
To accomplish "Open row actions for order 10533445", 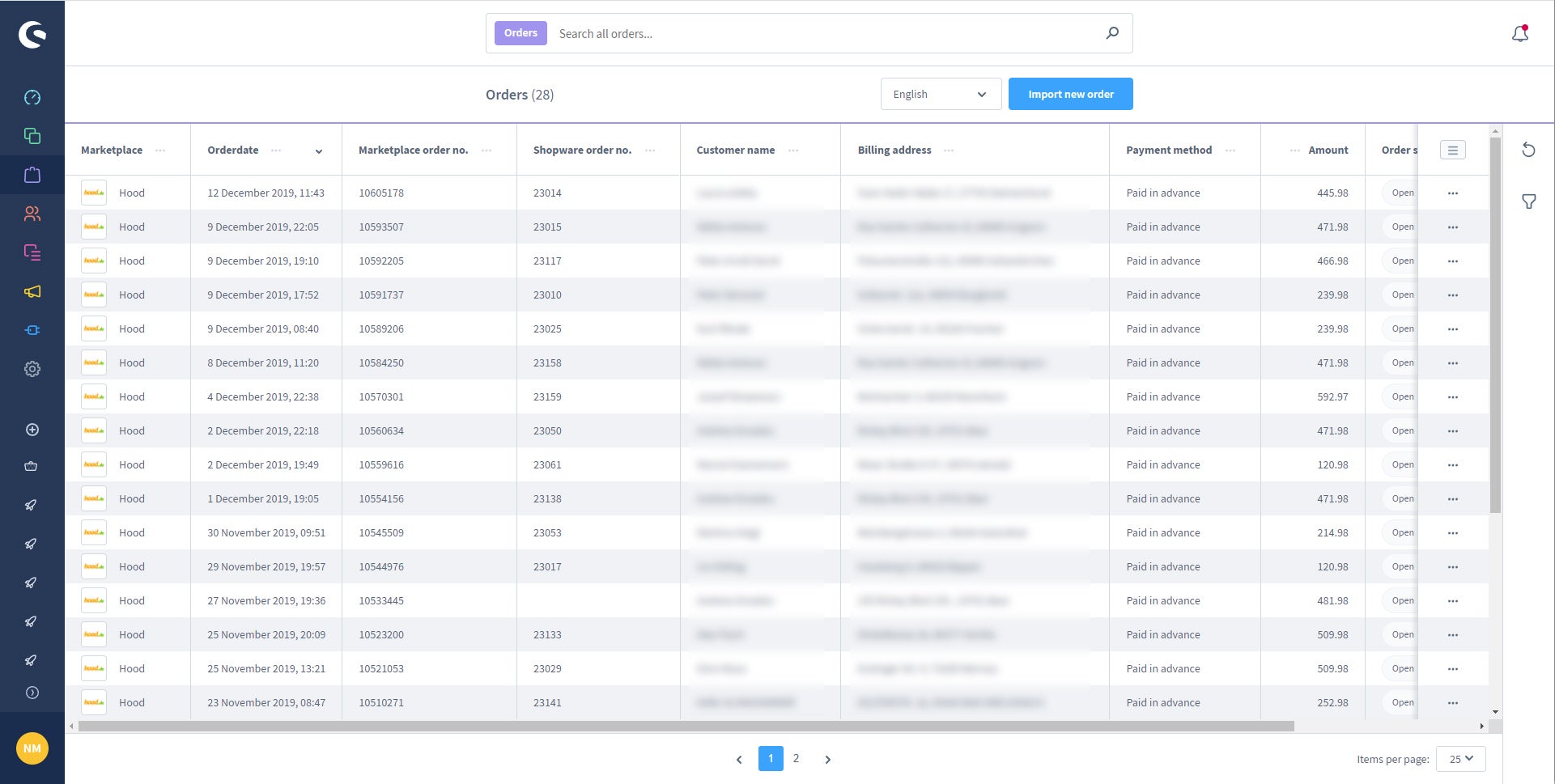I will point(1452,601).
